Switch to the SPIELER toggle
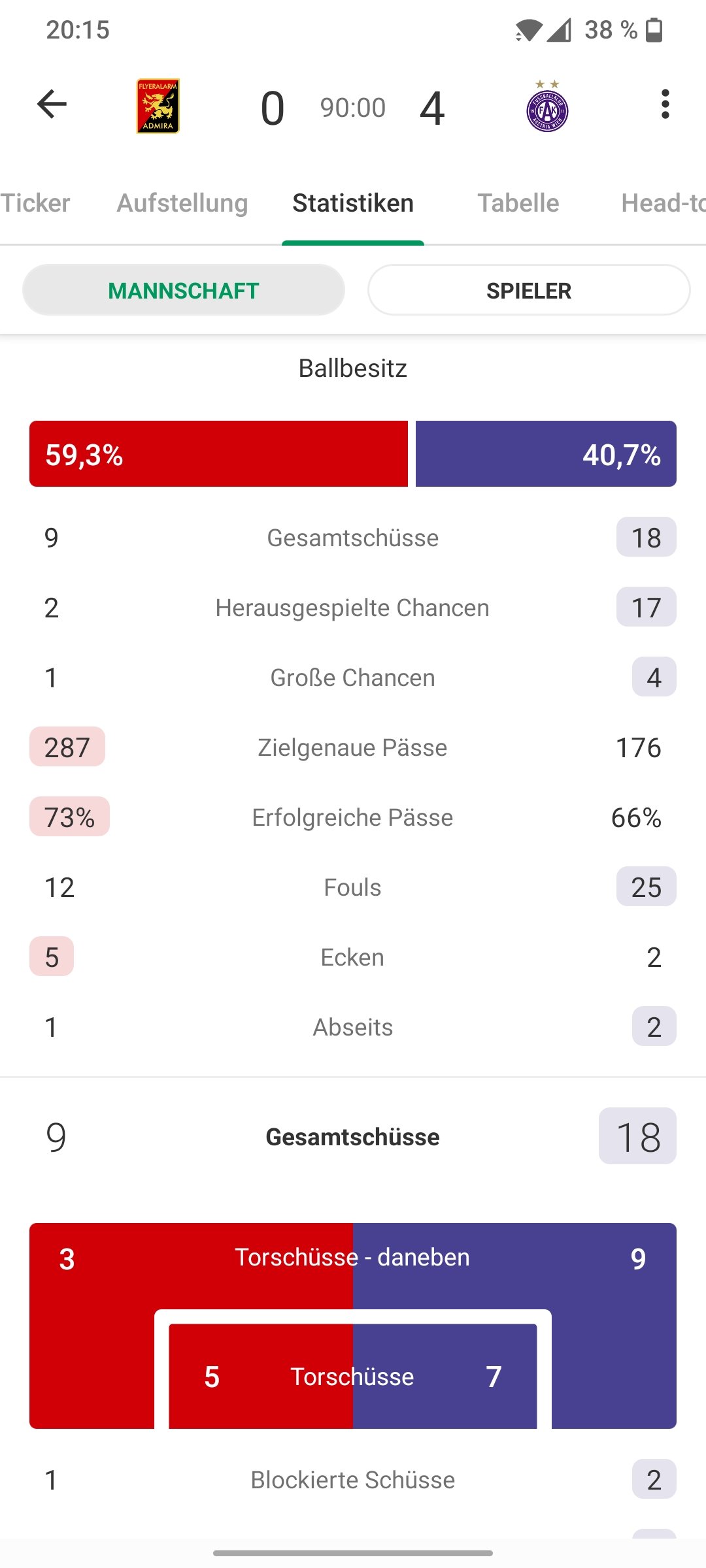The height and width of the screenshot is (1568, 706). click(529, 290)
